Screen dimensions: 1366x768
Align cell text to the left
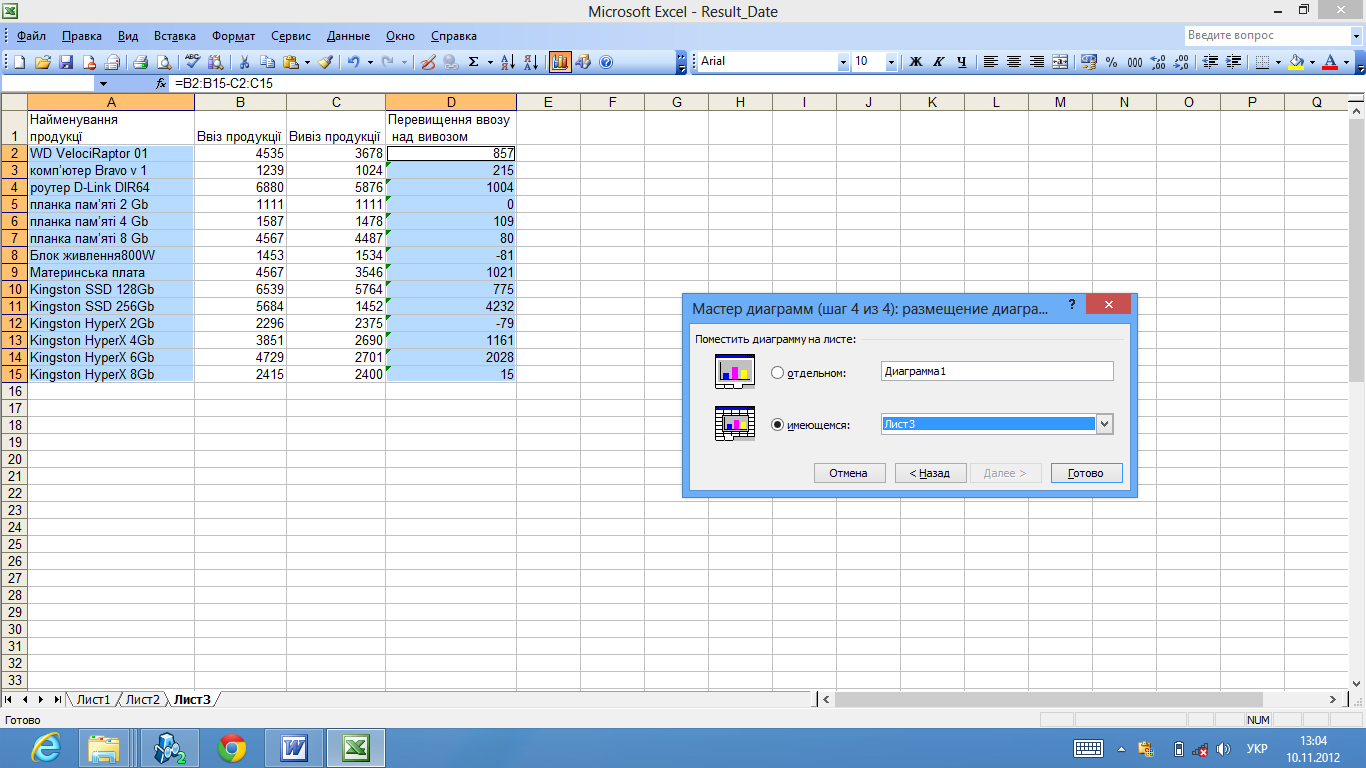[x=991, y=62]
